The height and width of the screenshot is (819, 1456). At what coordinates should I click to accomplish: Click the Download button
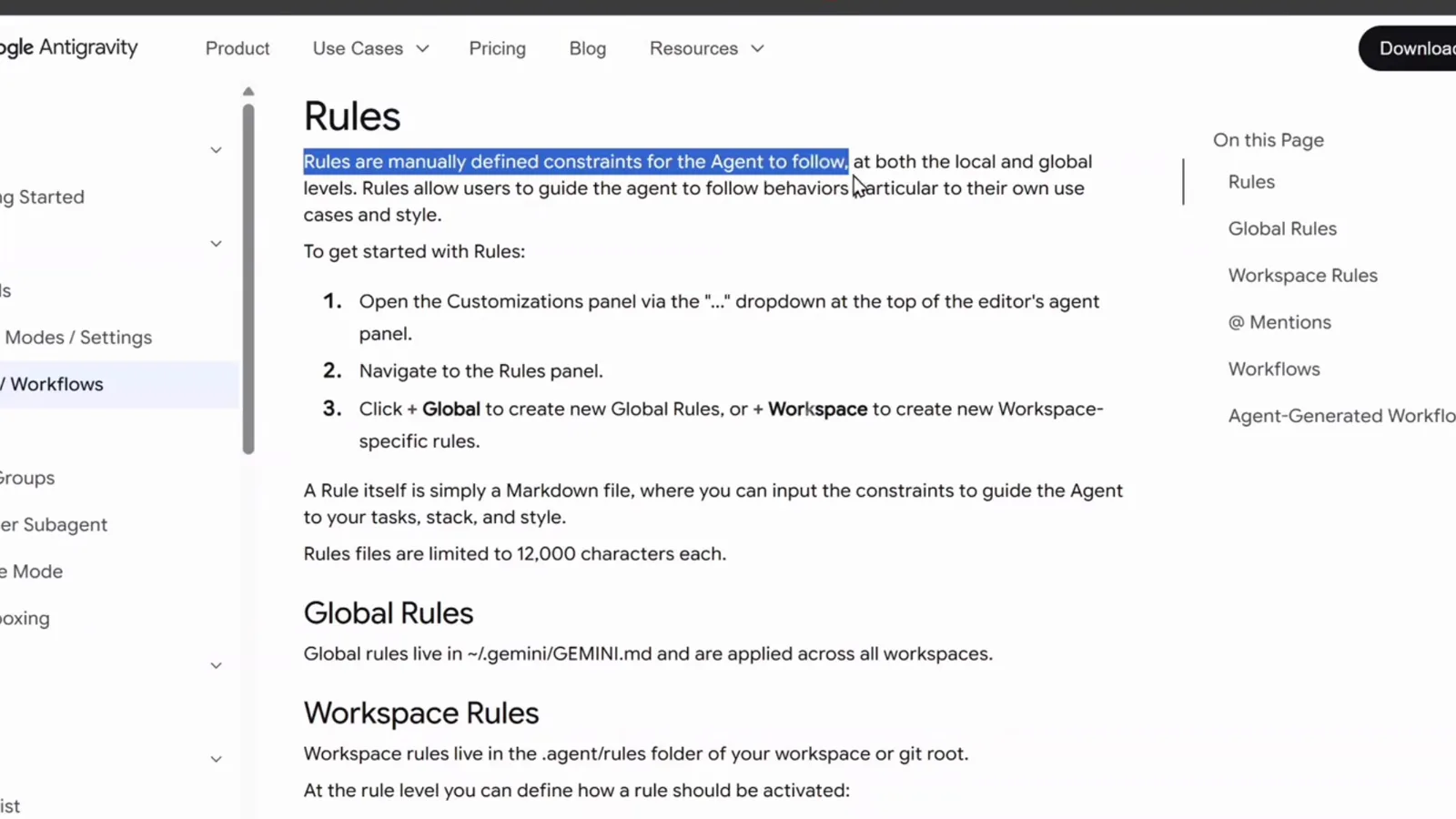click(1409, 48)
